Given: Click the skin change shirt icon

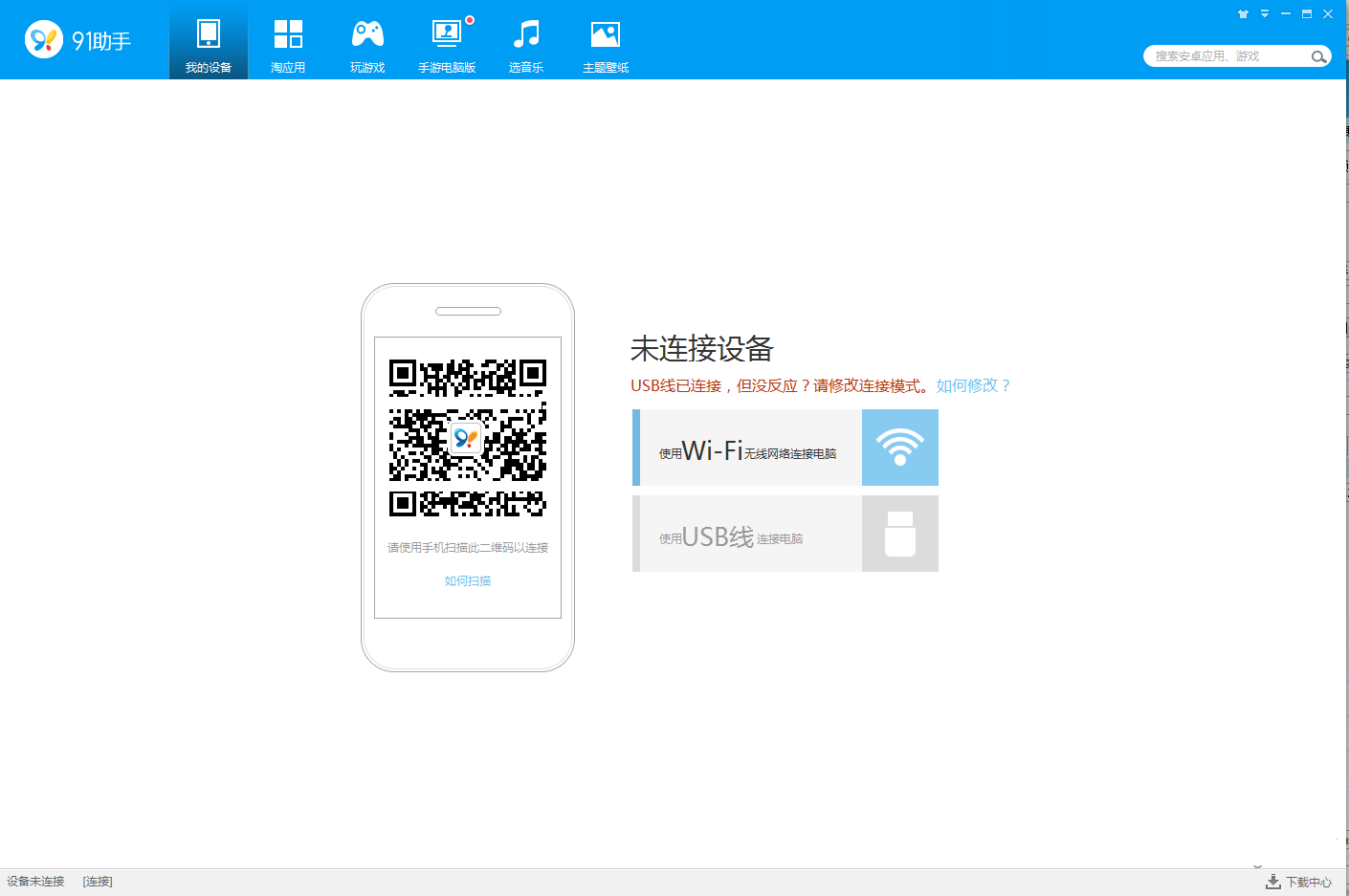Looking at the screenshot, I should pos(1244,14).
